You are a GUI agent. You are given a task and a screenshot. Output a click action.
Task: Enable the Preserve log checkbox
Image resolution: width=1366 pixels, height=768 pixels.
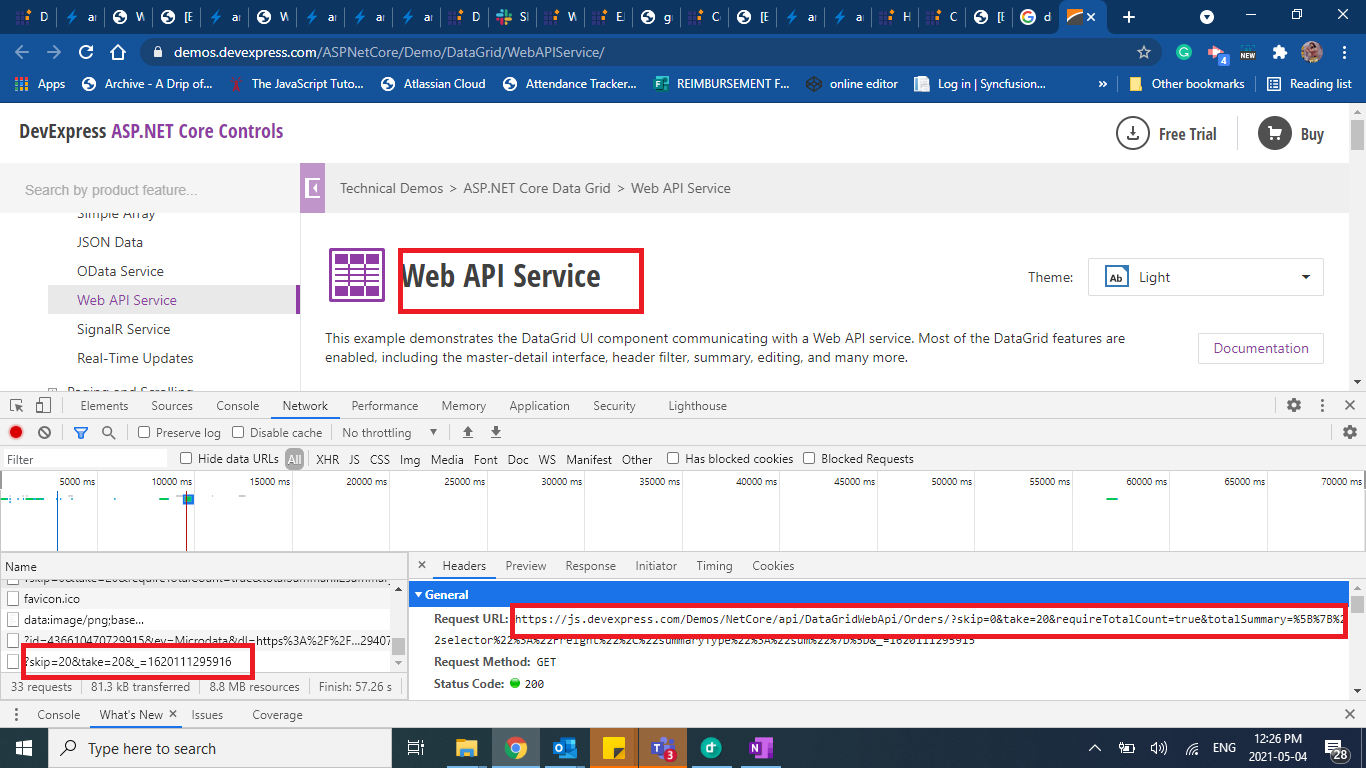144,432
